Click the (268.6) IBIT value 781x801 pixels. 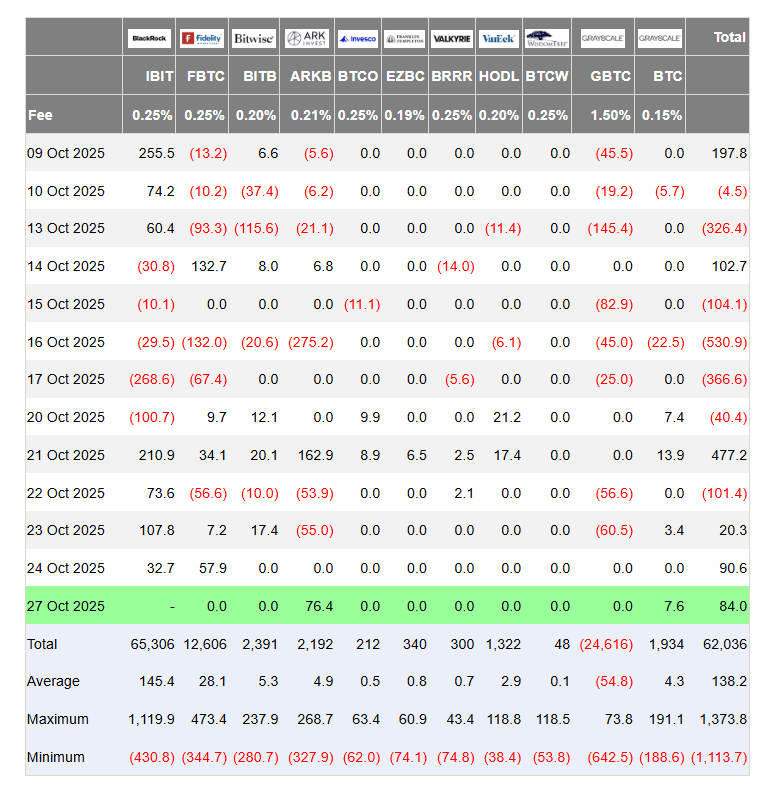click(x=152, y=379)
